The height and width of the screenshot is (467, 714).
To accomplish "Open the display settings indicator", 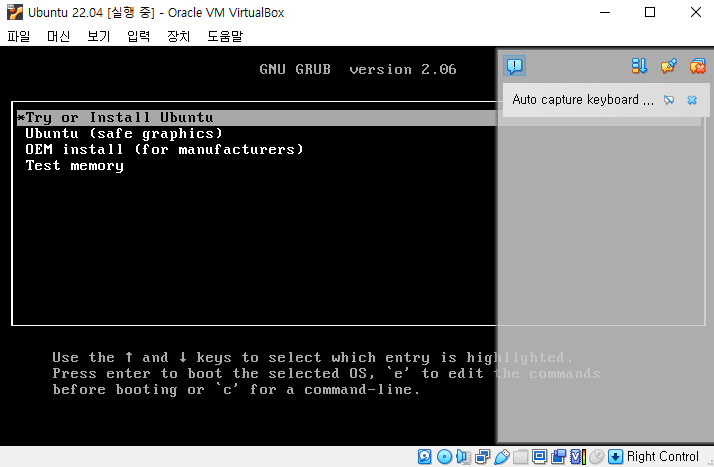I will point(539,457).
